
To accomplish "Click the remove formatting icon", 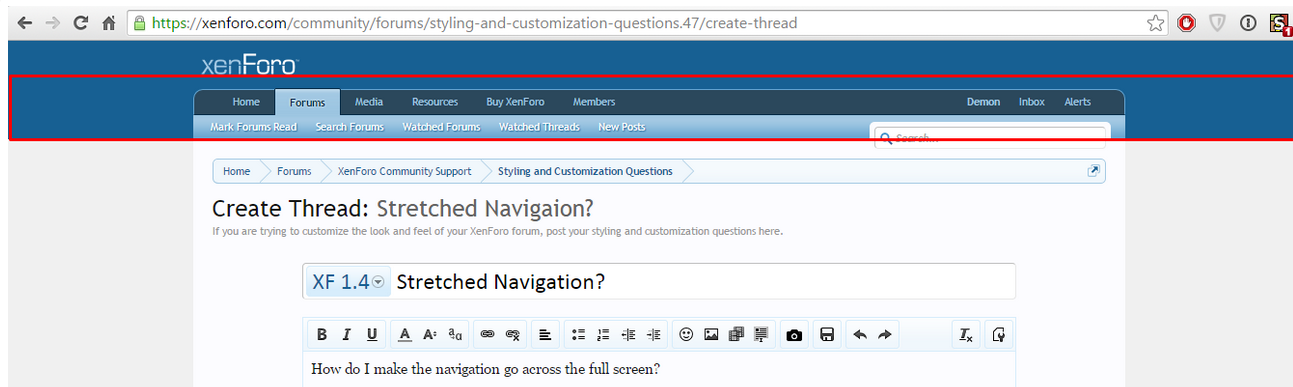I will [966, 335].
